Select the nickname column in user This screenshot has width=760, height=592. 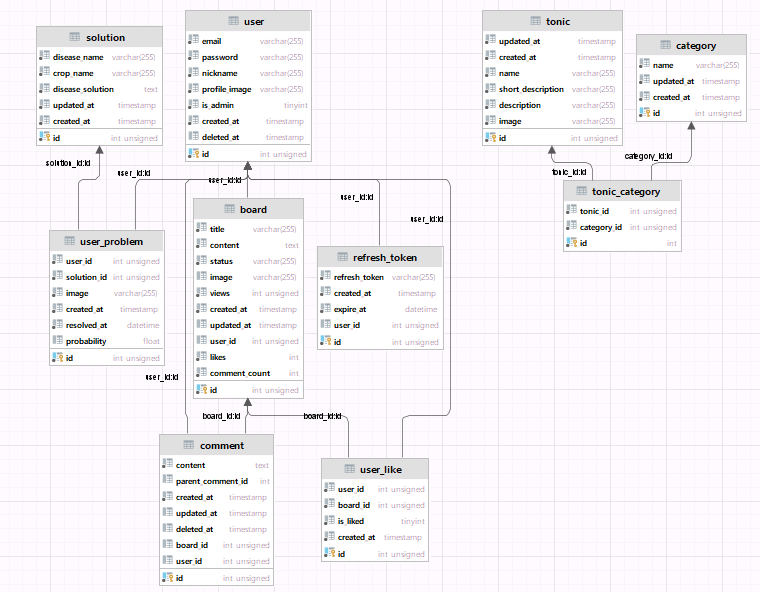248,73
